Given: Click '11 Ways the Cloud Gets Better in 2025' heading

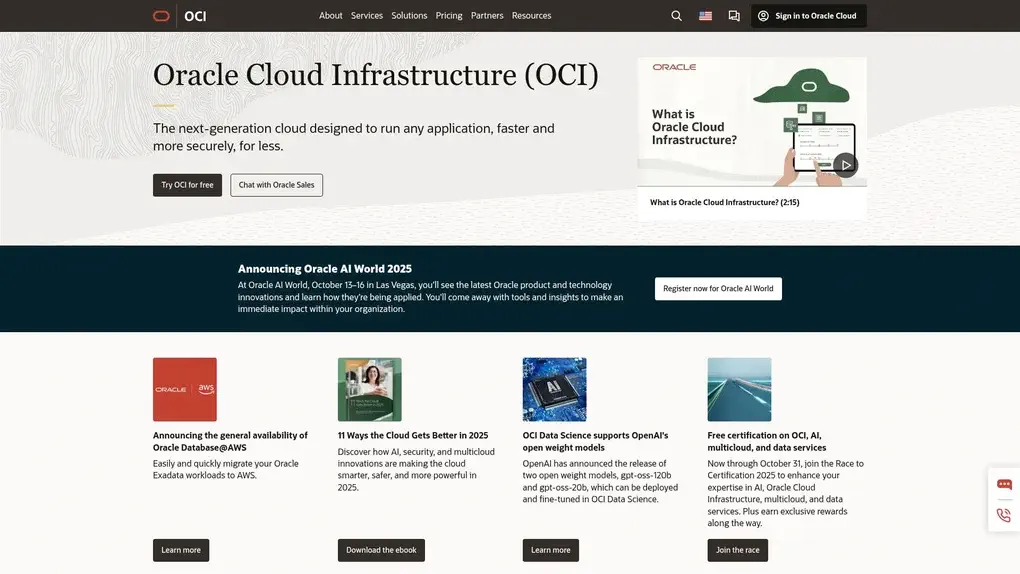Looking at the screenshot, I should pyautogui.click(x=413, y=435).
